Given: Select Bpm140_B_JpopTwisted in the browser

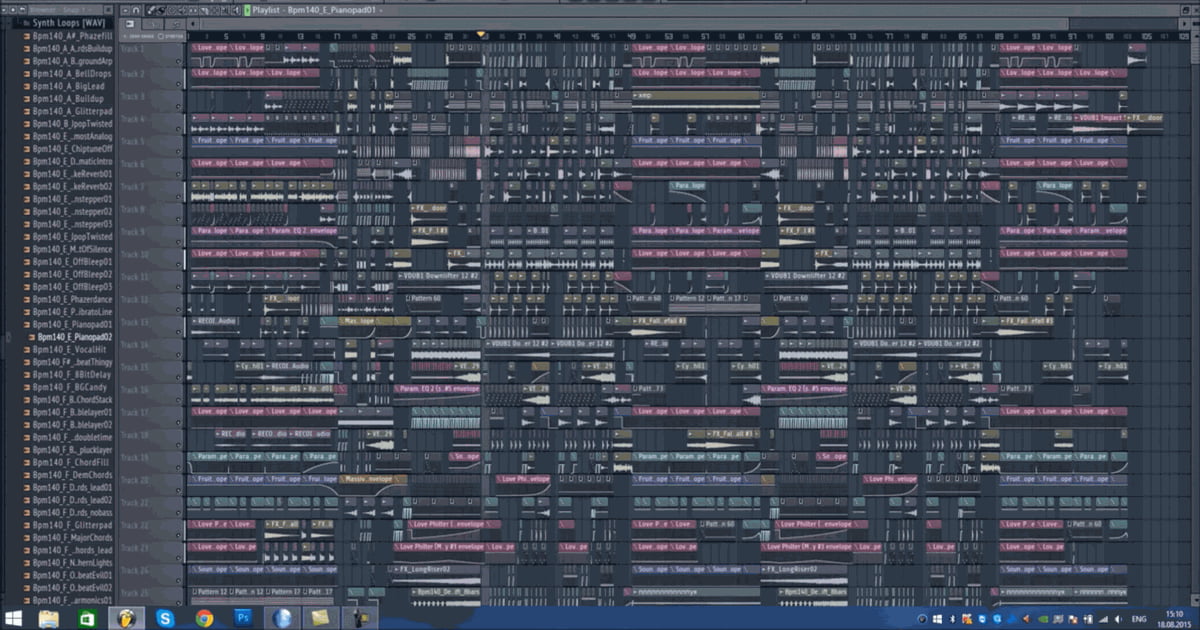Looking at the screenshot, I should pyautogui.click(x=70, y=123).
